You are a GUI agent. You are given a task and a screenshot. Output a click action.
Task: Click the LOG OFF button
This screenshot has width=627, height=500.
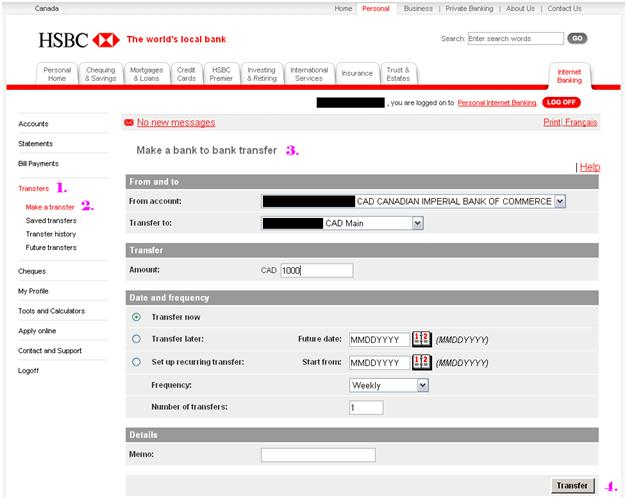tap(561, 102)
